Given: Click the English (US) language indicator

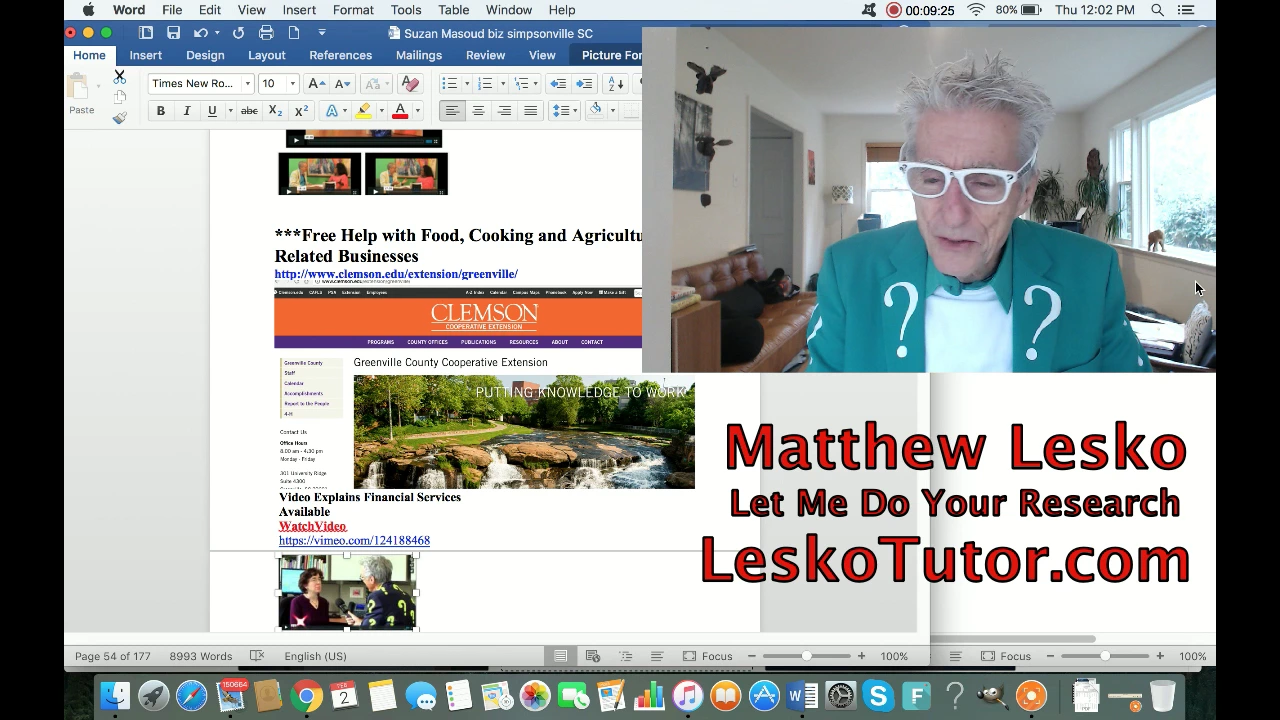Looking at the screenshot, I should pyautogui.click(x=315, y=656).
